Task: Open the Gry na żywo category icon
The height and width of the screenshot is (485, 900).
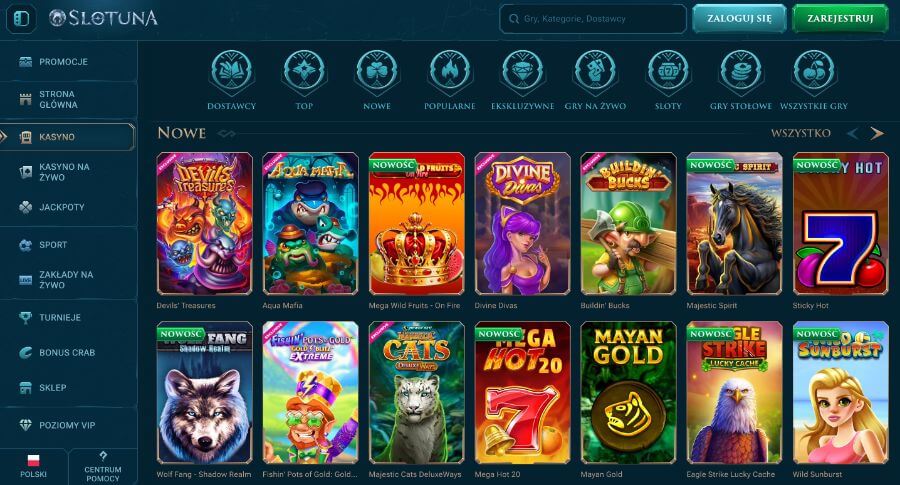Action: [x=595, y=72]
